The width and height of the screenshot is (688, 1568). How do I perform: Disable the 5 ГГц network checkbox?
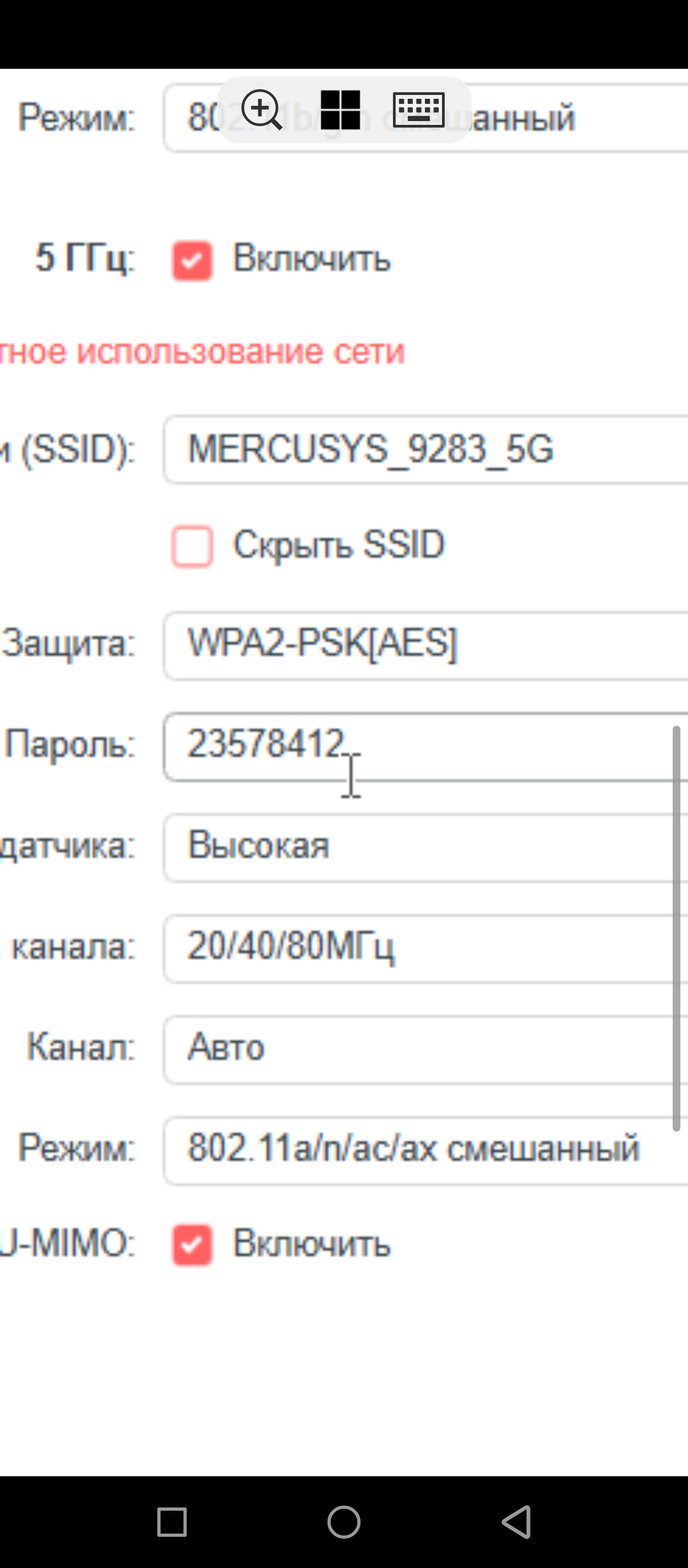coord(192,260)
